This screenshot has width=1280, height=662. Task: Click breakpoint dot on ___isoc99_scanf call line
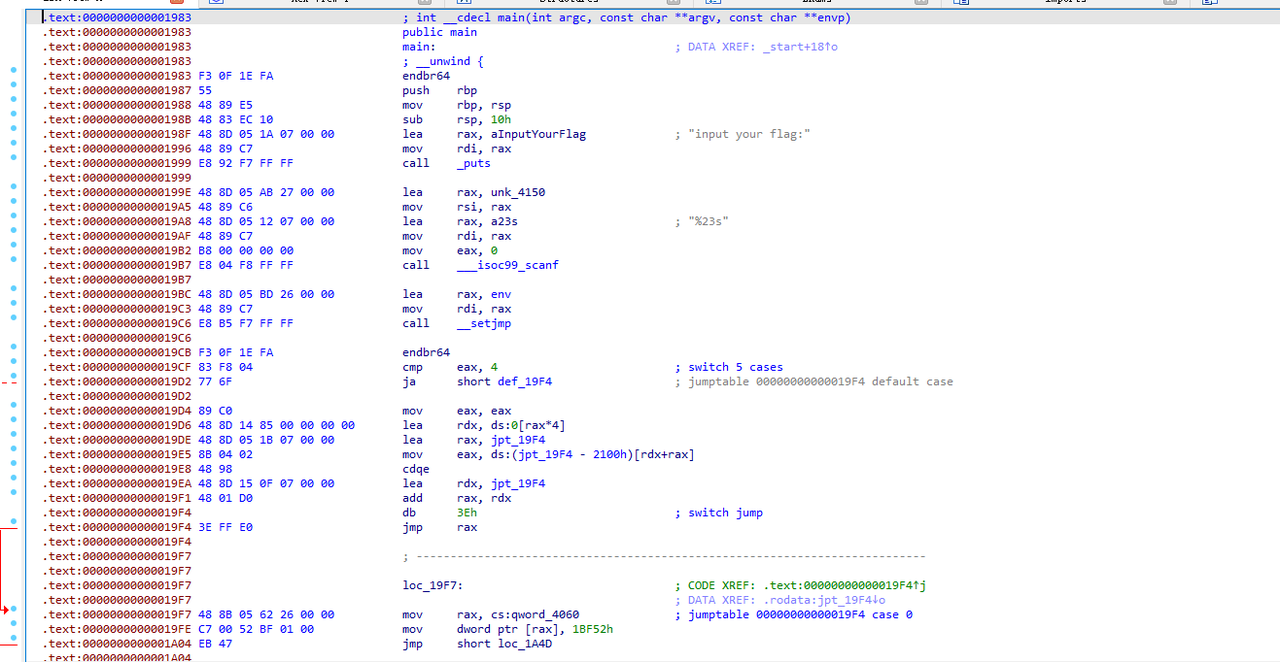tap(13, 265)
